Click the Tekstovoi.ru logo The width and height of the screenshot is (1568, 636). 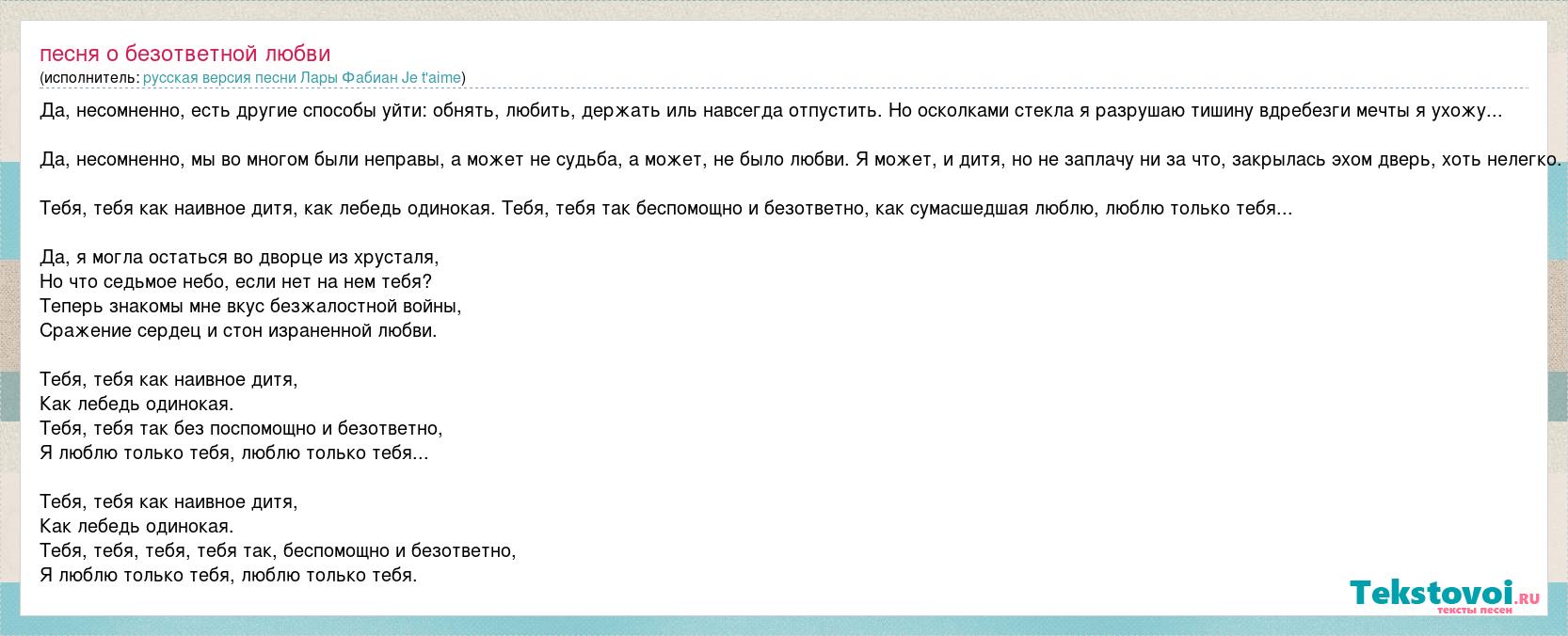(x=1444, y=593)
